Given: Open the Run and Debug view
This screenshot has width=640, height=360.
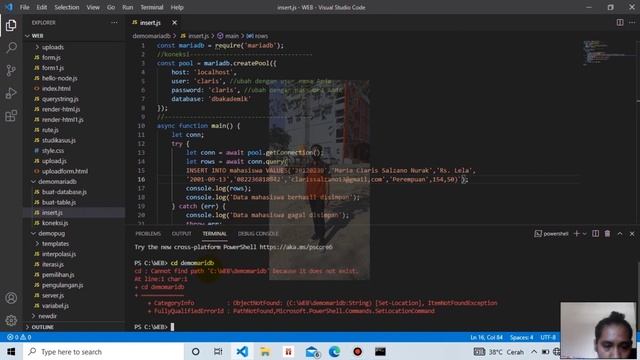Looking at the screenshot, I should tap(11, 93).
